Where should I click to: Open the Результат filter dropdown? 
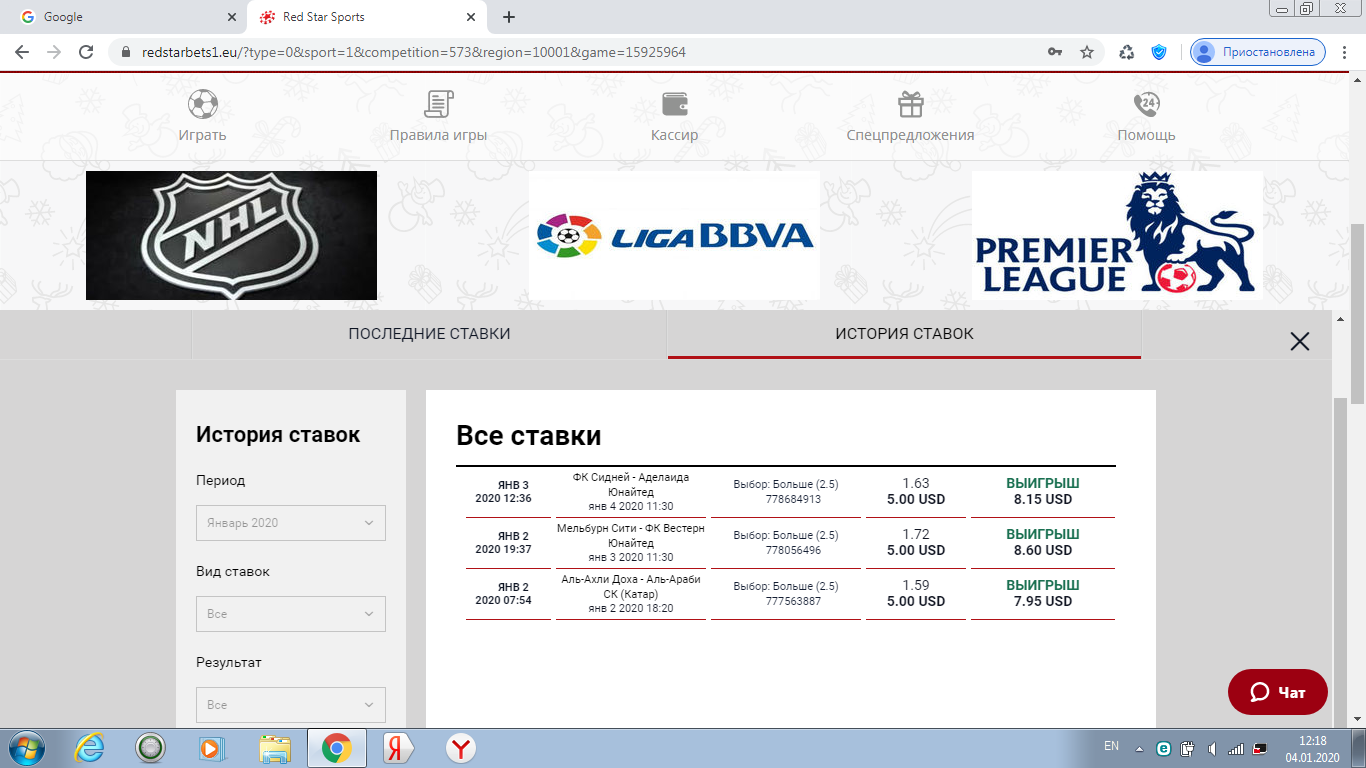pyautogui.click(x=290, y=705)
